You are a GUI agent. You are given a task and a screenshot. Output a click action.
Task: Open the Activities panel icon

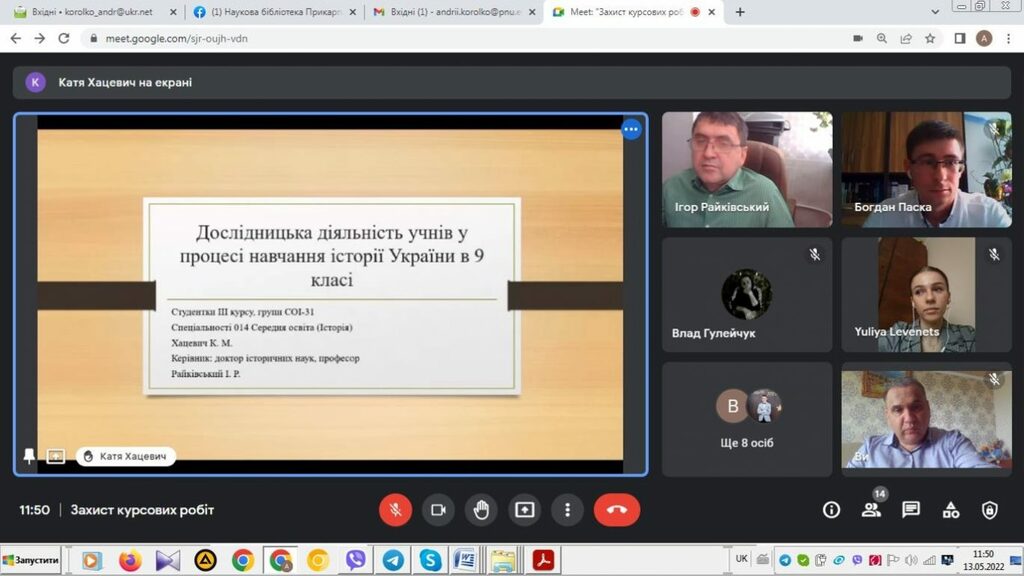950,510
